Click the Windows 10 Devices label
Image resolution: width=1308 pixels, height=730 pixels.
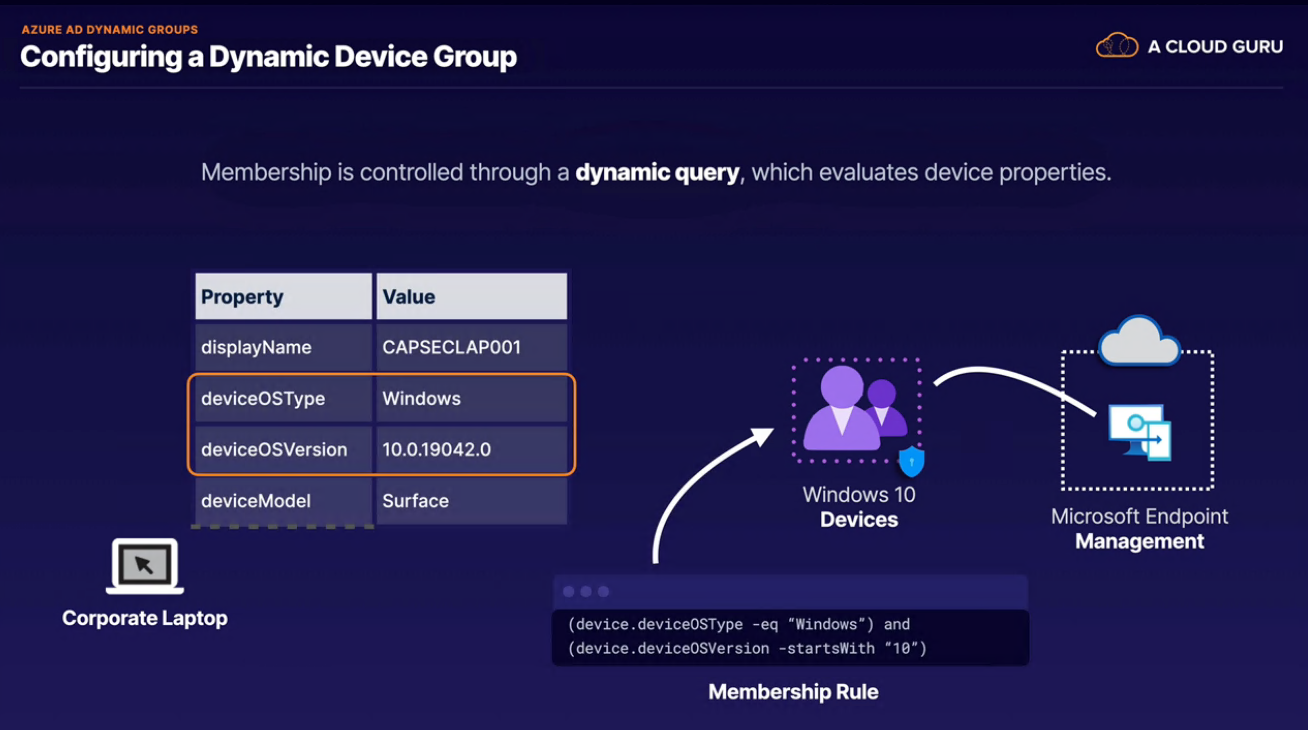pyautogui.click(x=859, y=507)
